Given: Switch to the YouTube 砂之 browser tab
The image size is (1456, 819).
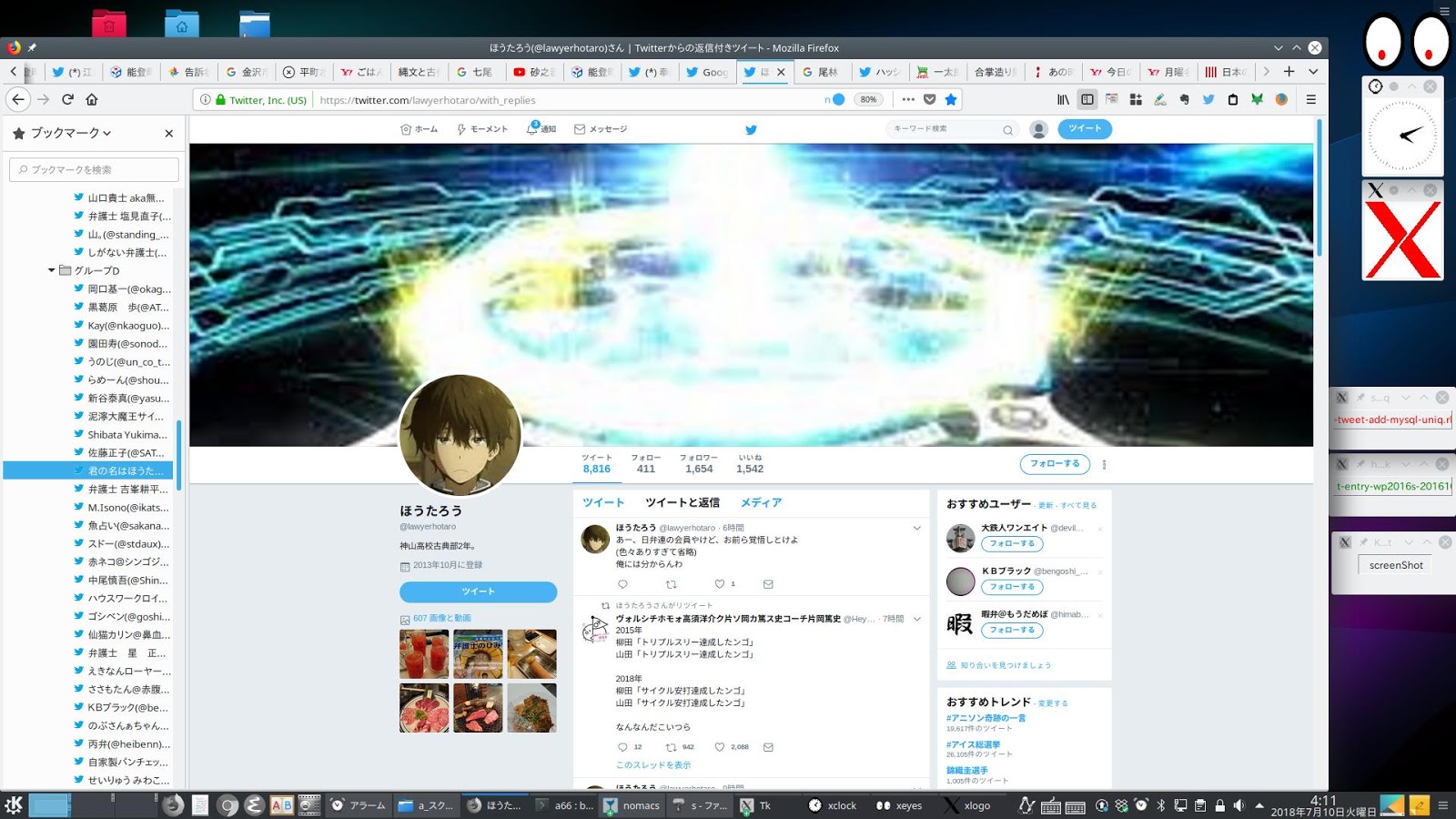Looking at the screenshot, I should point(534,72).
